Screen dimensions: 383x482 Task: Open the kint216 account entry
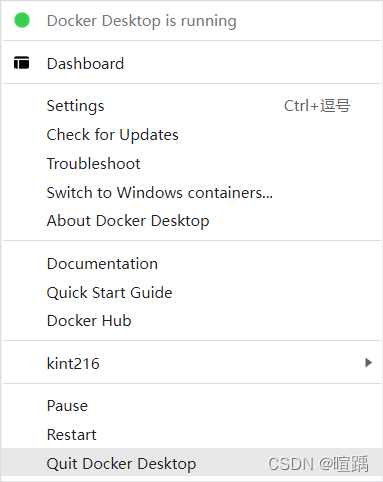(x=192, y=363)
